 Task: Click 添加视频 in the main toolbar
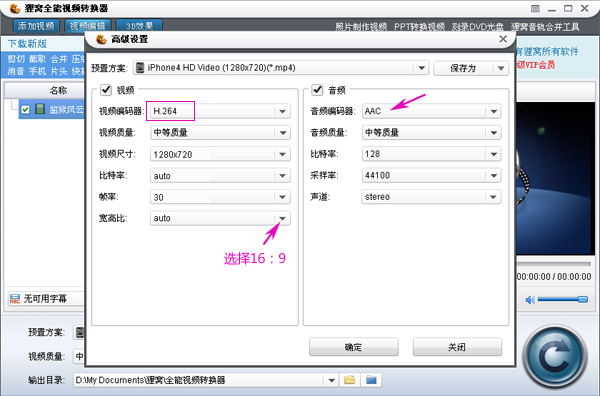point(36,26)
